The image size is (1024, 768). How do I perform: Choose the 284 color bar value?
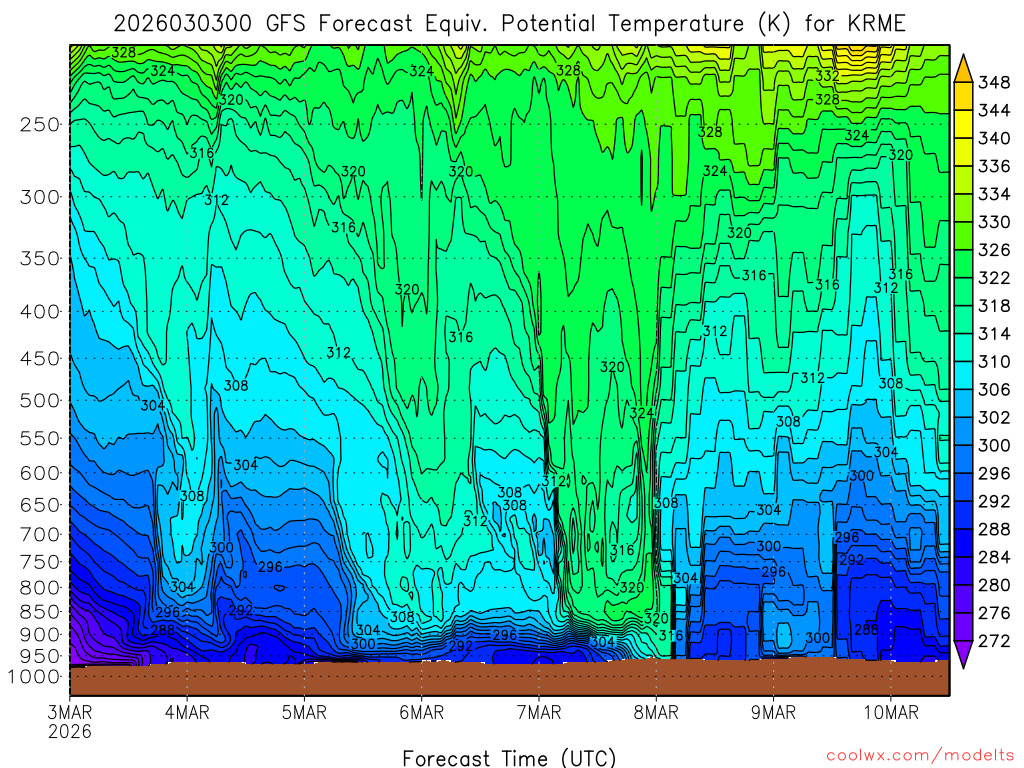[x=994, y=557]
